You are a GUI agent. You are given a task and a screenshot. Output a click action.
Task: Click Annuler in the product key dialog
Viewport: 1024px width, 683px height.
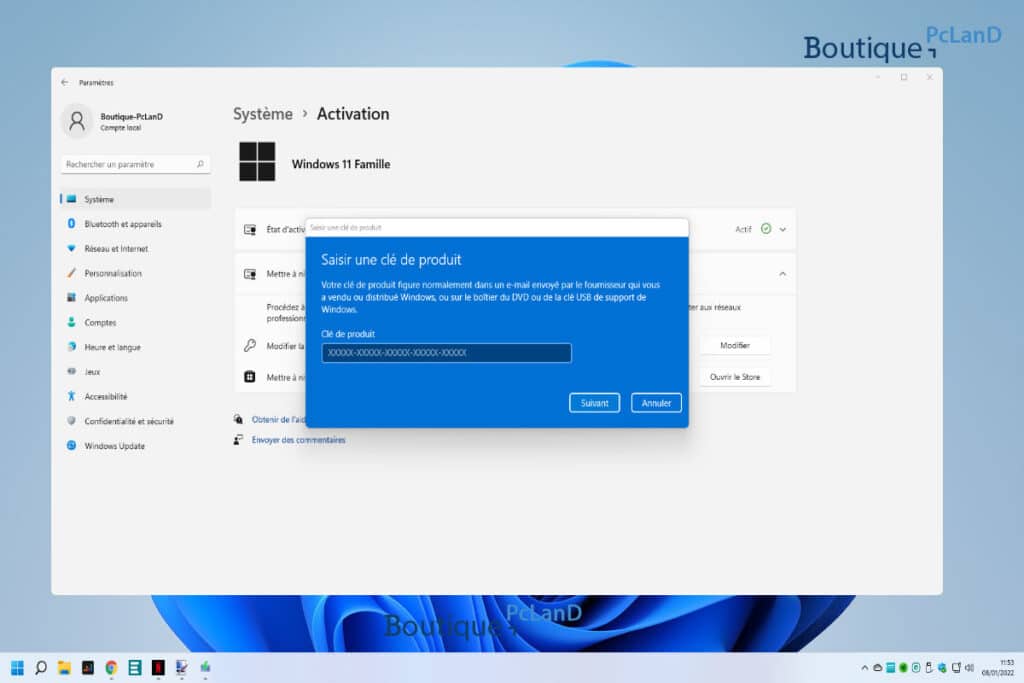[x=656, y=403]
